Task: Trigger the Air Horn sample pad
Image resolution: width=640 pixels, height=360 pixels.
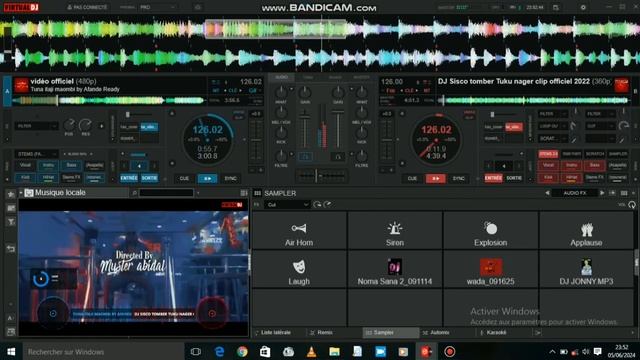Action: pos(299,231)
